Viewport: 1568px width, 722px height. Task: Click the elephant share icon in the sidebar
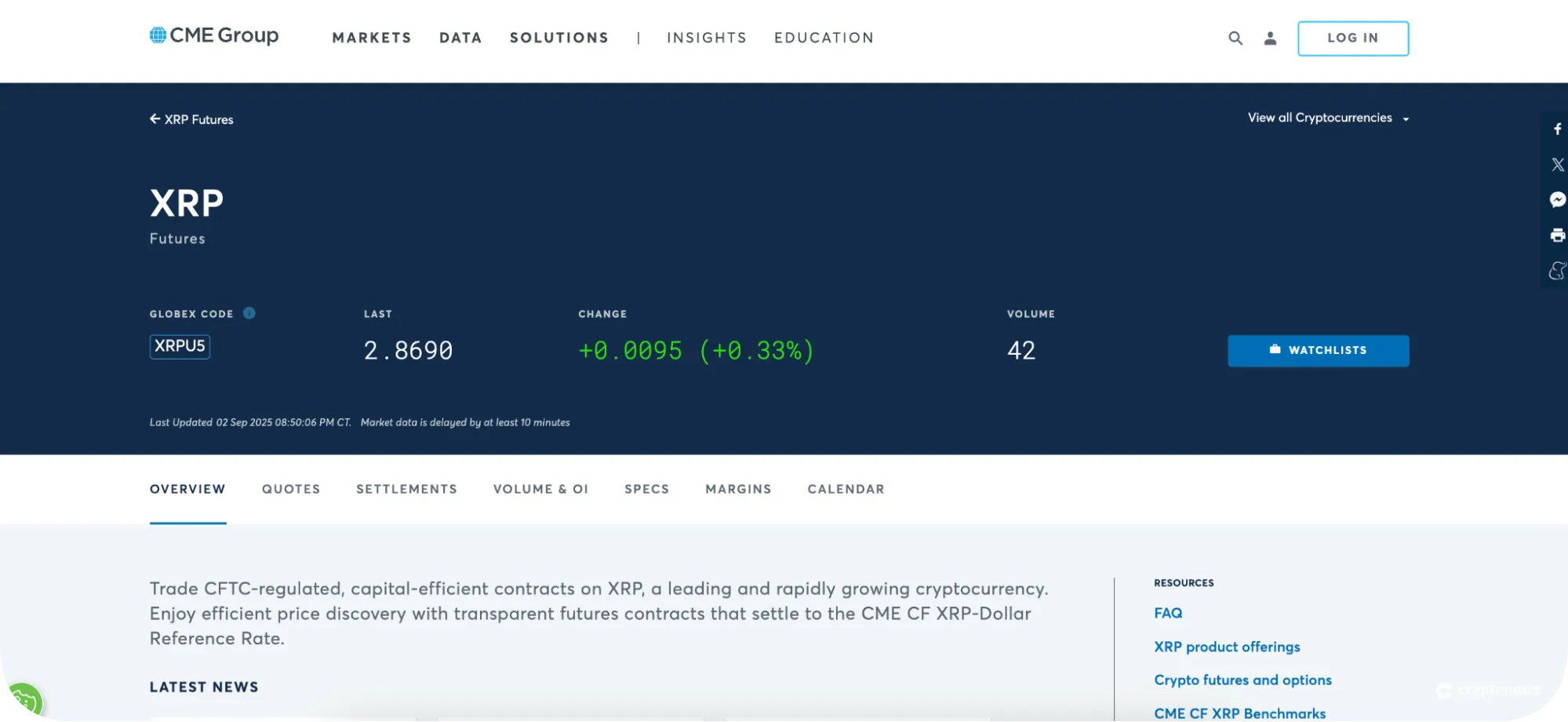[1557, 271]
